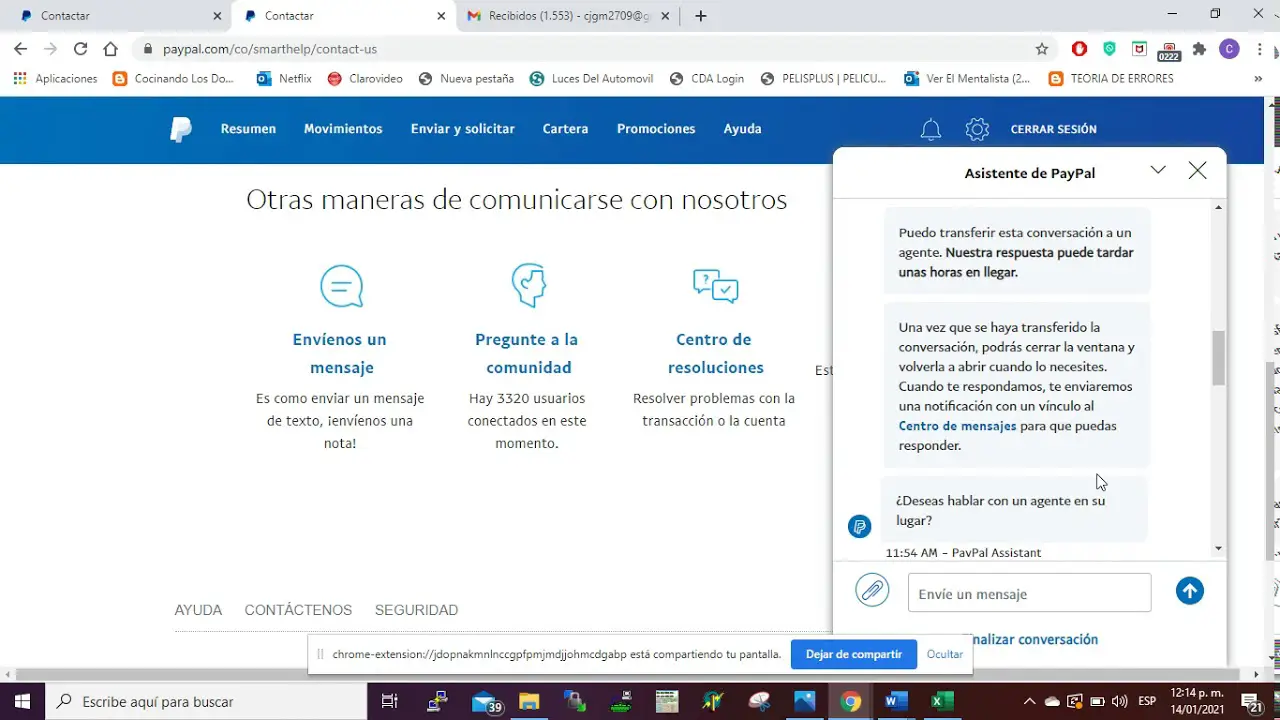
Task: Open the Movimientos menu
Action: point(343,129)
